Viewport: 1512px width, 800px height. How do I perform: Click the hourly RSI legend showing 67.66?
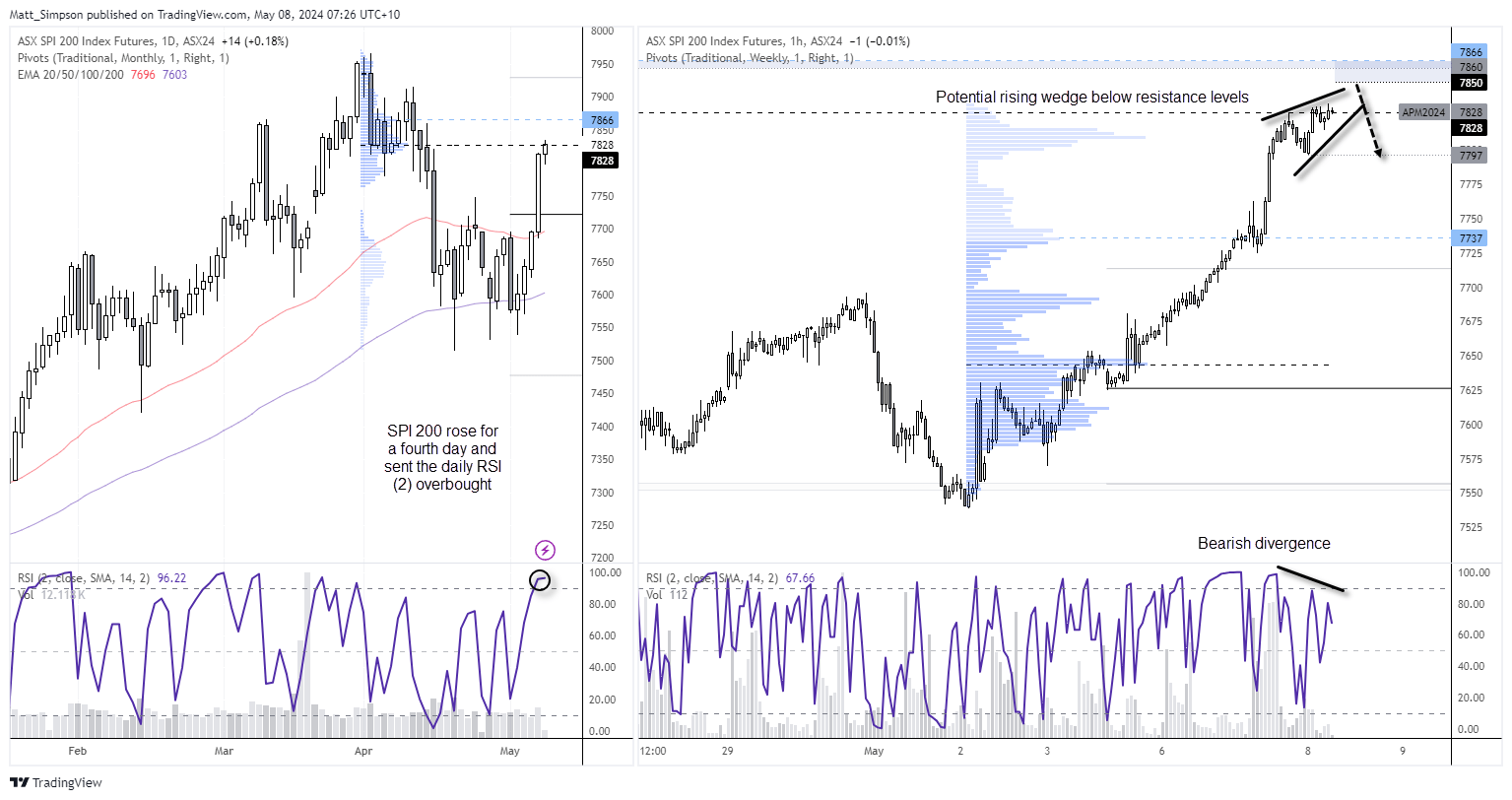(730, 578)
